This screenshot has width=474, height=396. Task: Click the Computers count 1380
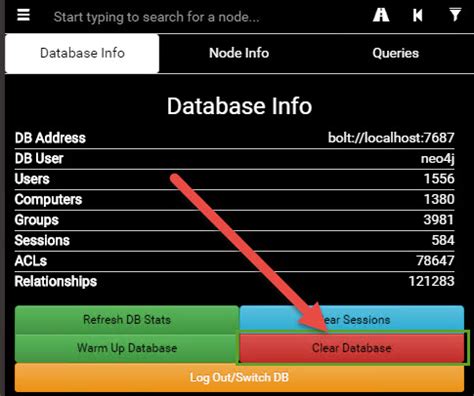(439, 199)
